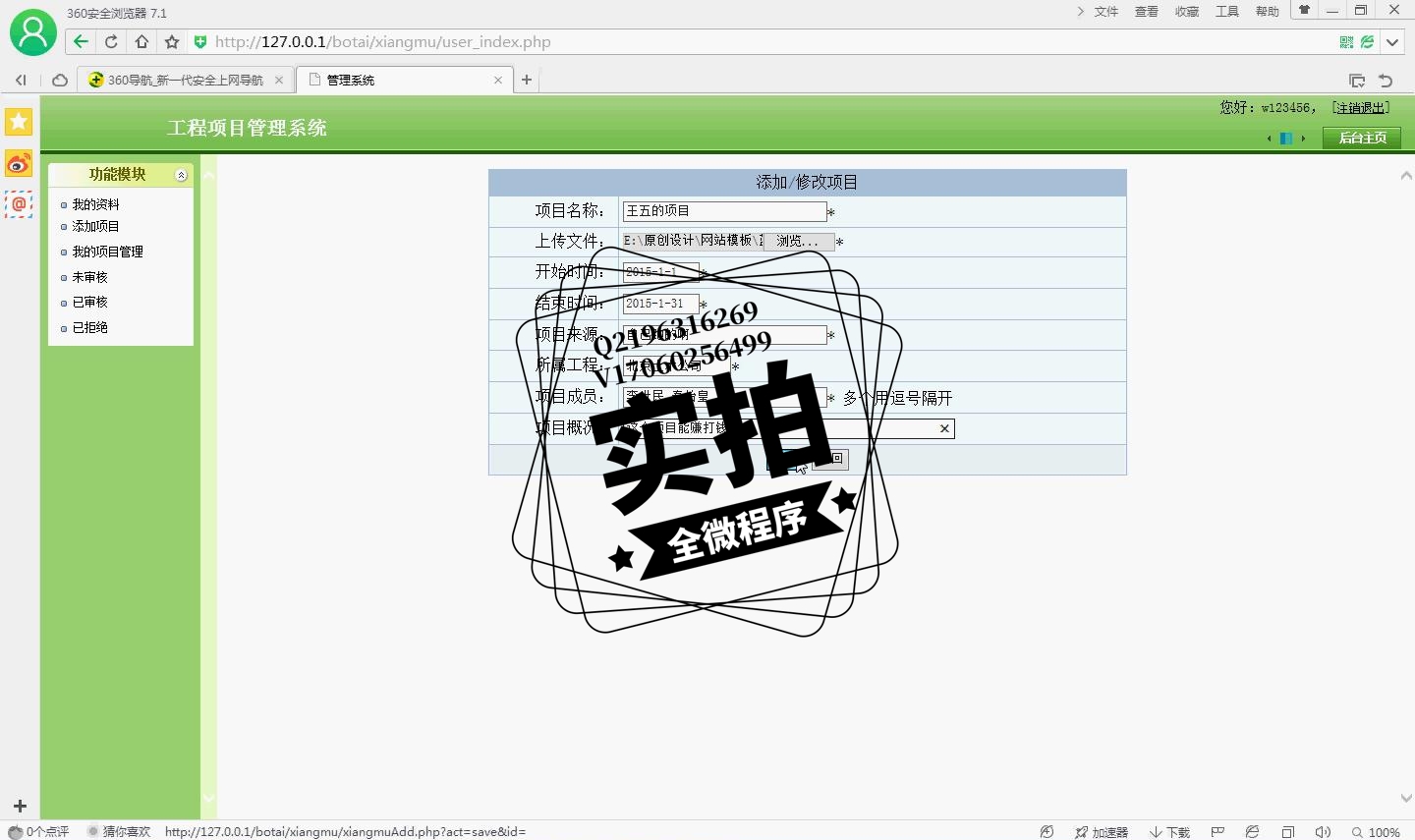The width and height of the screenshot is (1415, 840).
Task: Open 未审核 list in sidebar
Action: [x=89, y=277]
